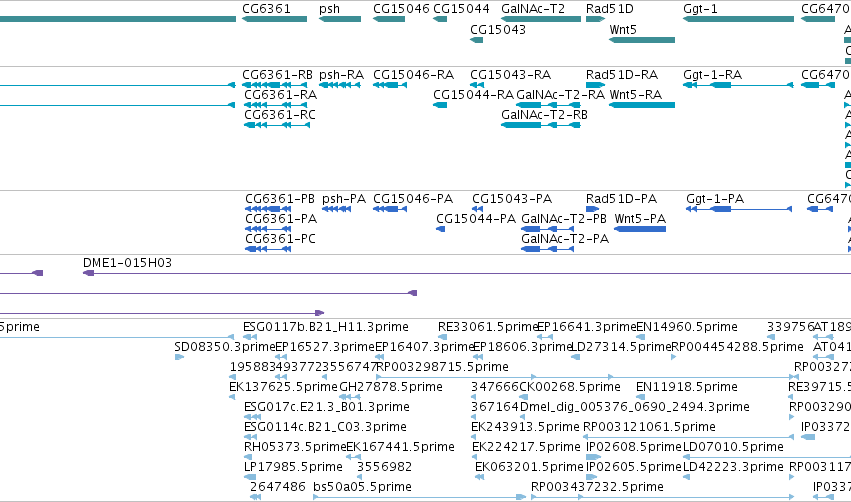This screenshot has height=502, width=851.
Task: Select the Ggt-1-PA protein
Action: click(x=739, y=209)
